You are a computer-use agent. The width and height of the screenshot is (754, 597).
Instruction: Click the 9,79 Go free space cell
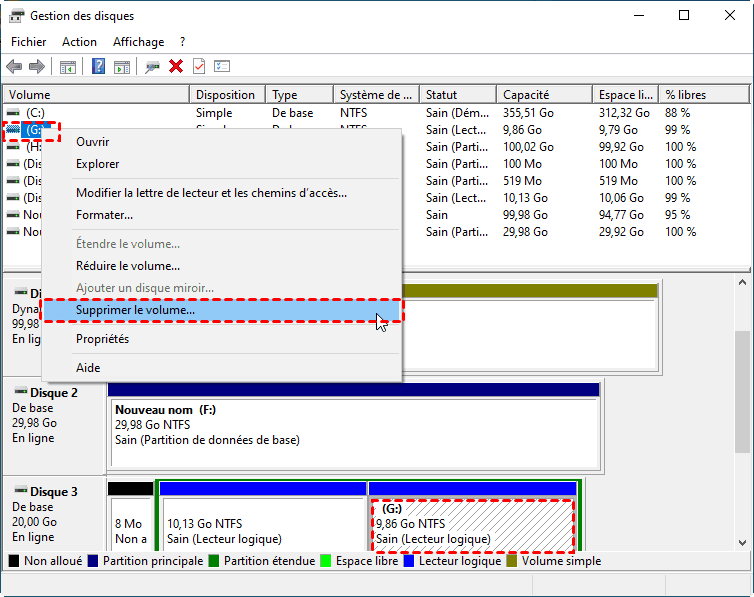(x=618, y=130)
